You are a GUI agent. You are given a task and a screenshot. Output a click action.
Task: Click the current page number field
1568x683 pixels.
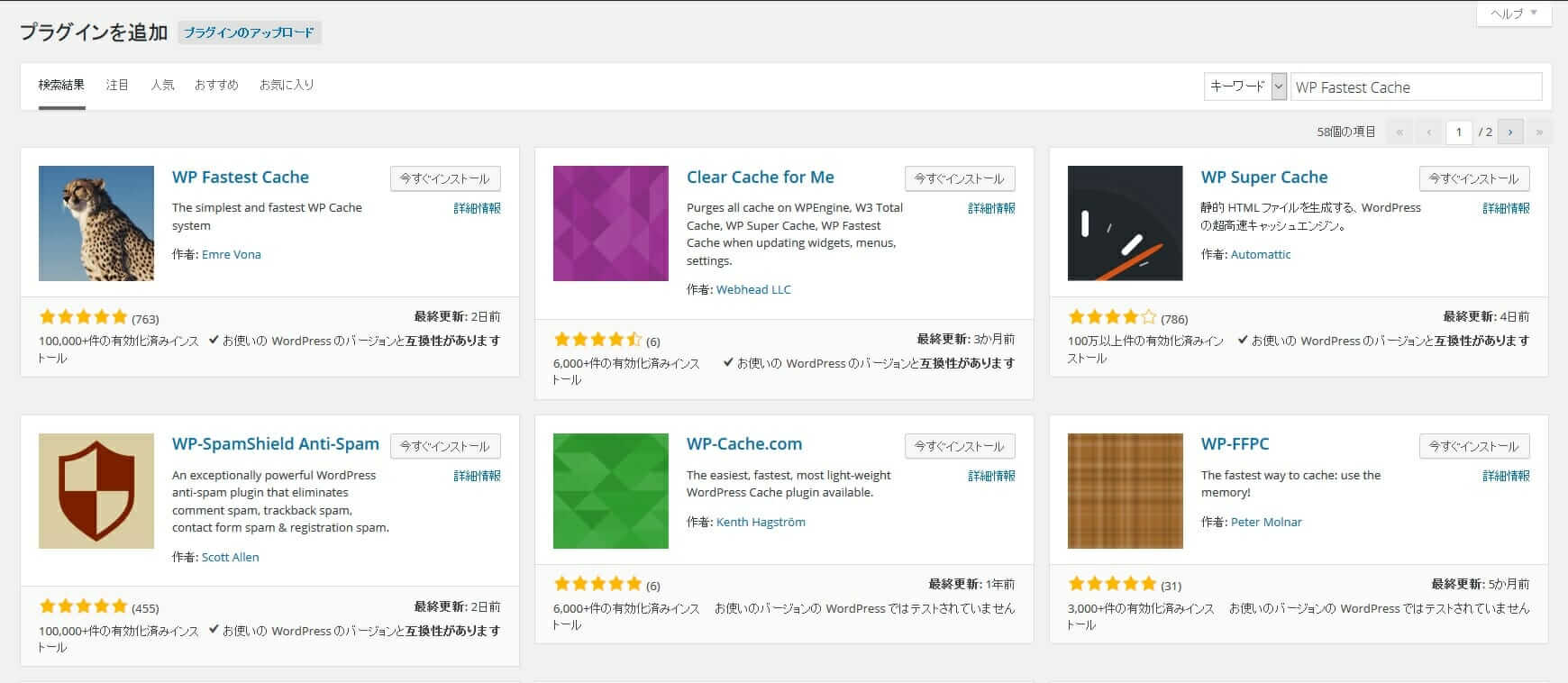[1459, 132]
